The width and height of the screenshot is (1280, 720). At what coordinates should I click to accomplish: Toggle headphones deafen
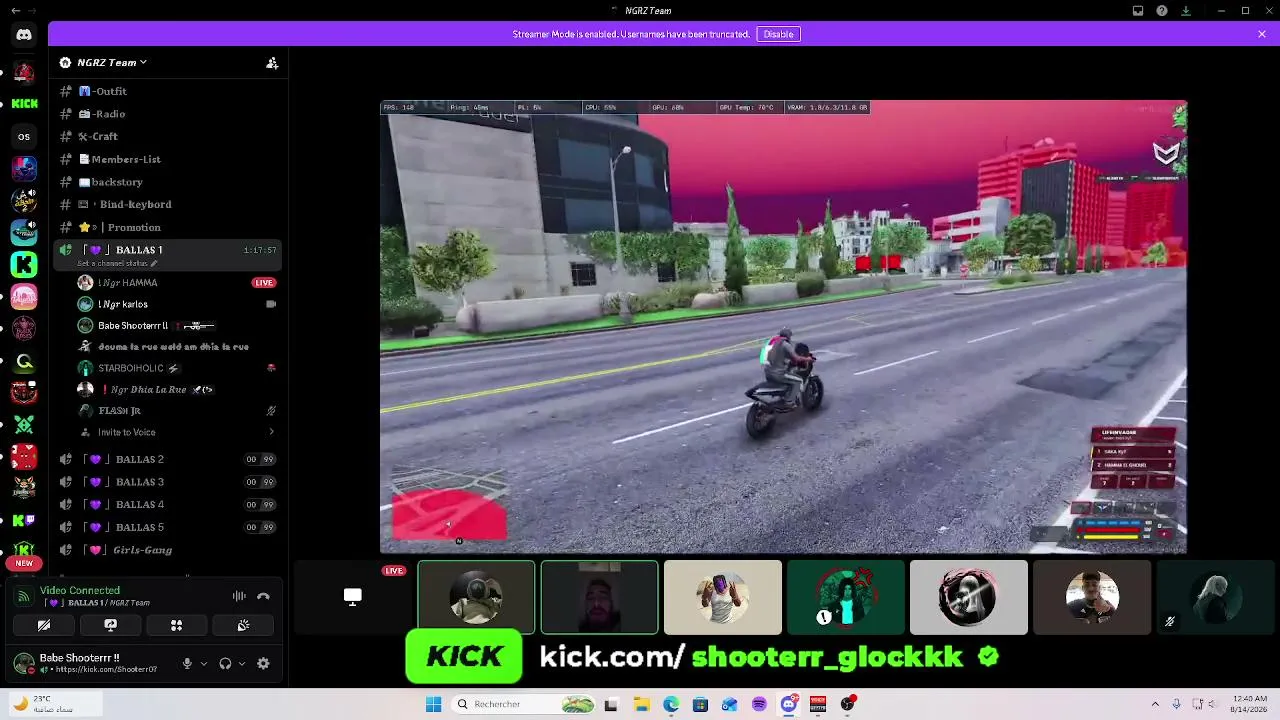225,663
